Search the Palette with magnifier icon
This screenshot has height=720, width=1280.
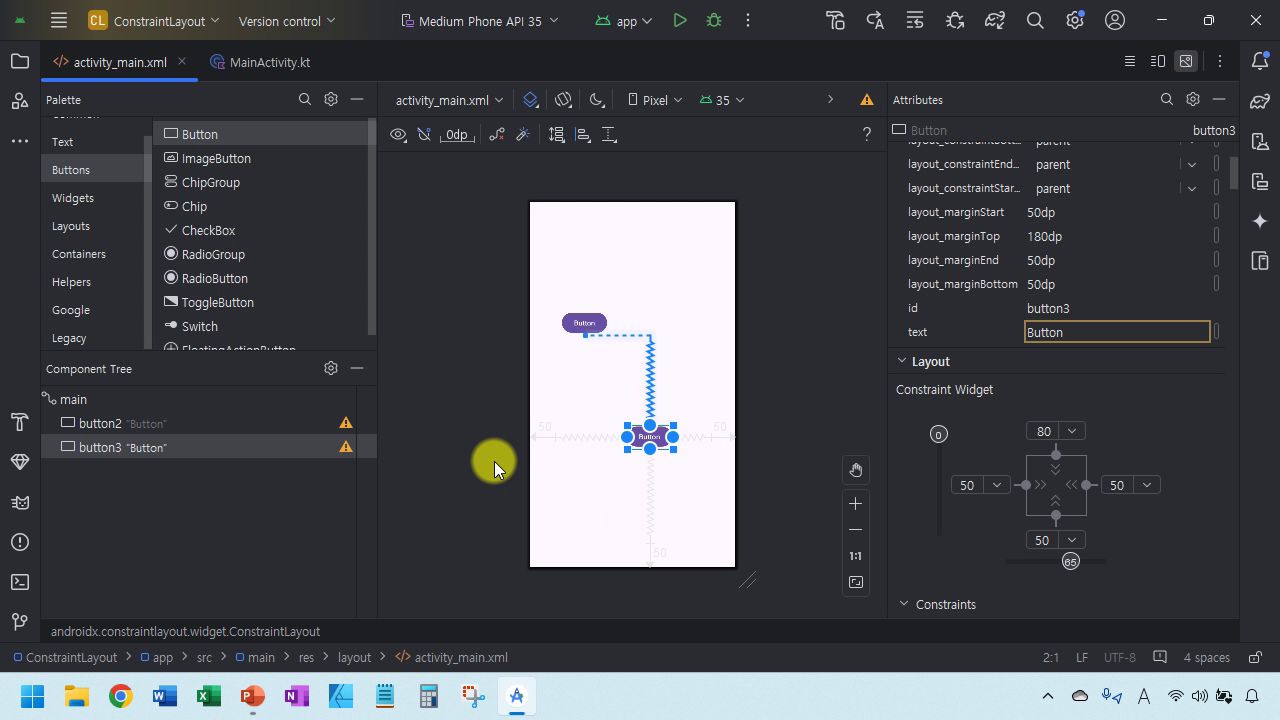tap(305, 99)
